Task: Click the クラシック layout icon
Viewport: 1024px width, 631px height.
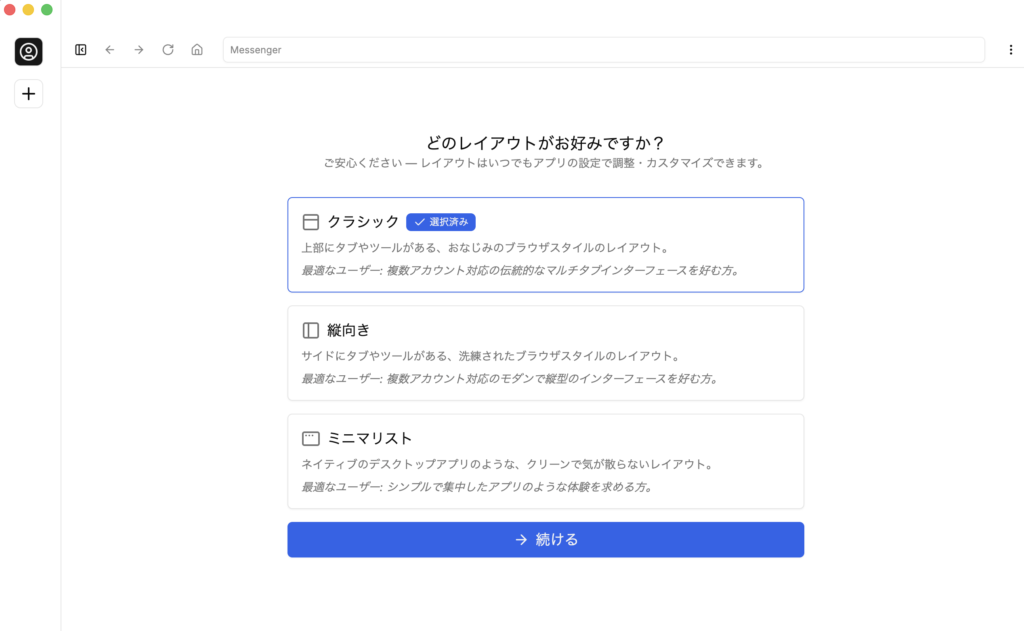Action: point(311,222)
